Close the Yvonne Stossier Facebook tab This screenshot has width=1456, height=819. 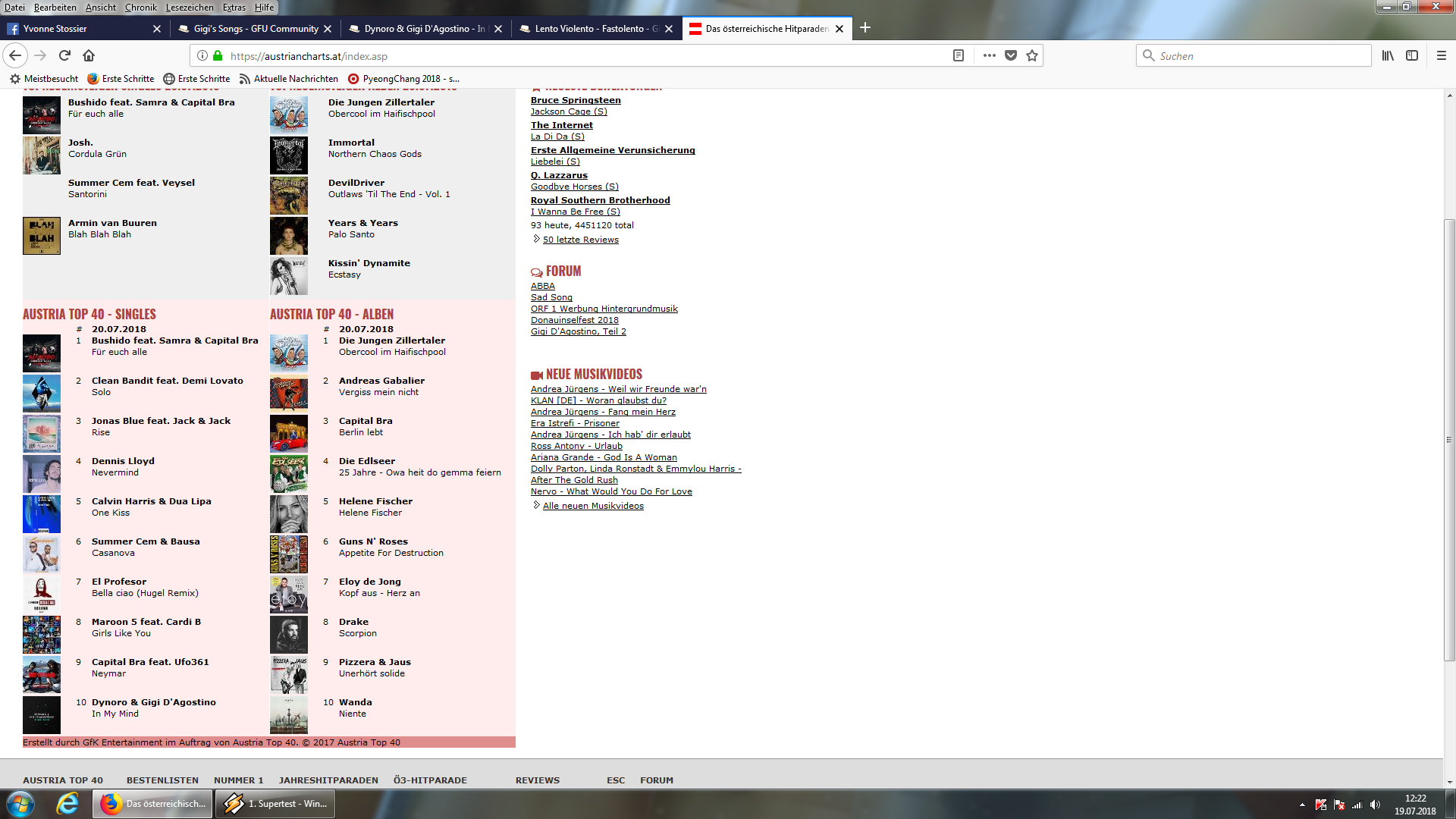point(157,29)
